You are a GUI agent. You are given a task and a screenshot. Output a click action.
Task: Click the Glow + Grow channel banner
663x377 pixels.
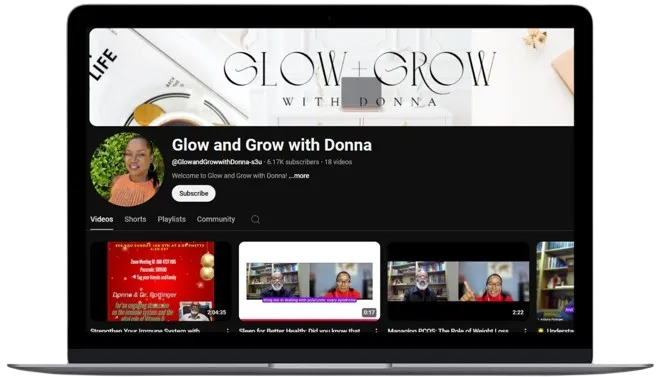pyautogui.click(x=332, y=77)
